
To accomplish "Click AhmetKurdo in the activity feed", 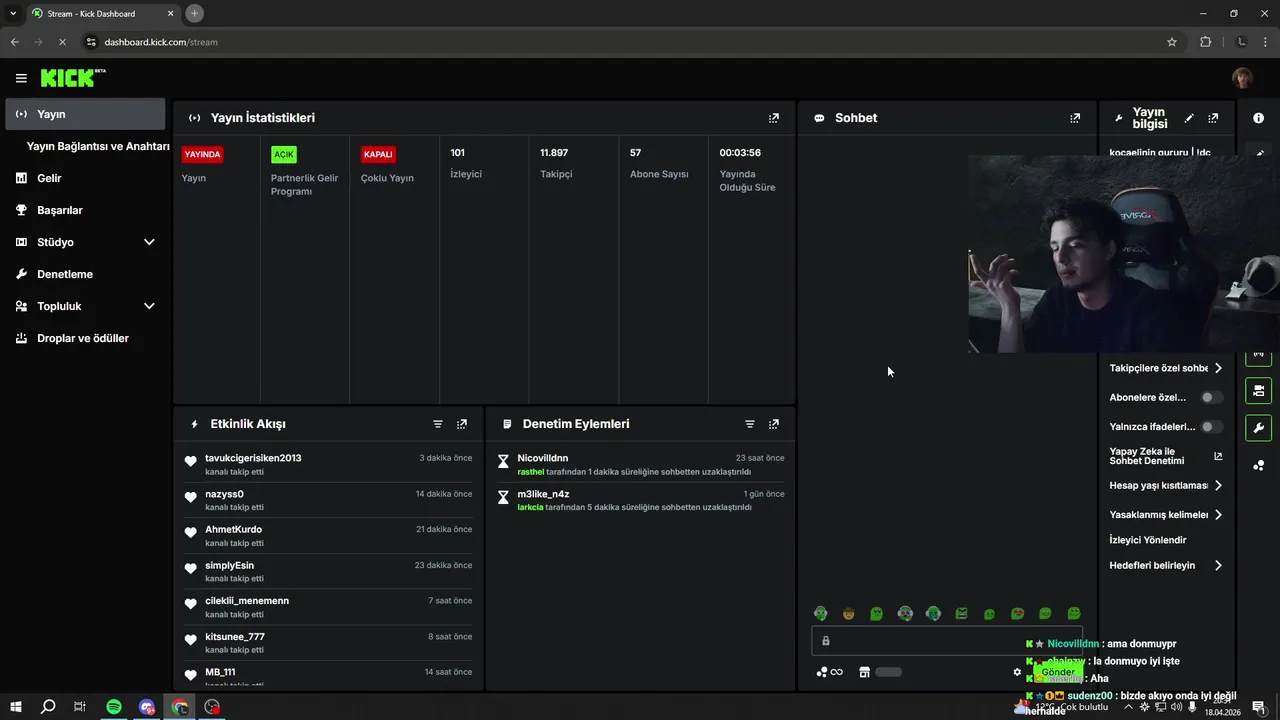I will [233, 529].
